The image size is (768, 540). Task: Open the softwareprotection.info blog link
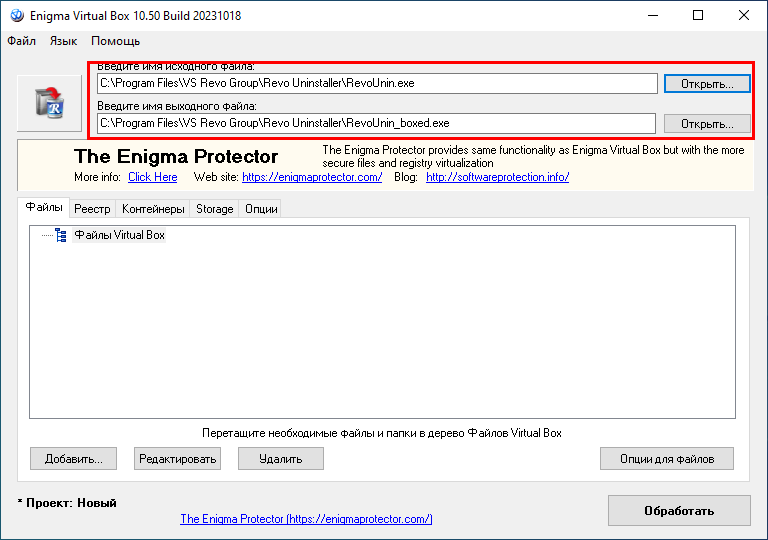coord(497,177)
